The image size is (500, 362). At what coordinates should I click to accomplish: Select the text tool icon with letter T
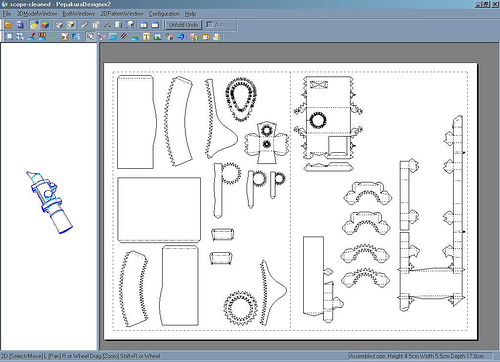[146, 37]
